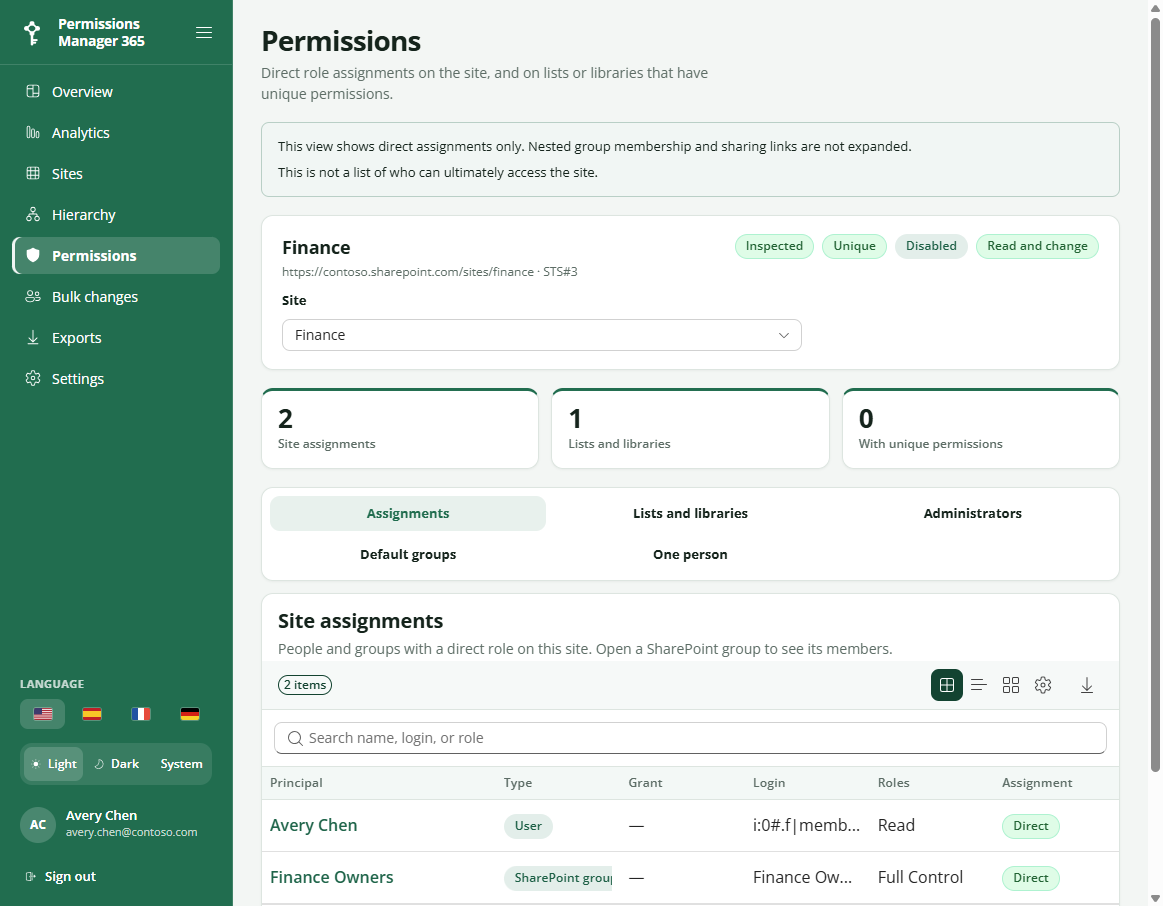The width and height of the screenshot is (1163, 906).
Task: Select Spanish flag language
Action: pyautogui.click(x=92, y=714)
